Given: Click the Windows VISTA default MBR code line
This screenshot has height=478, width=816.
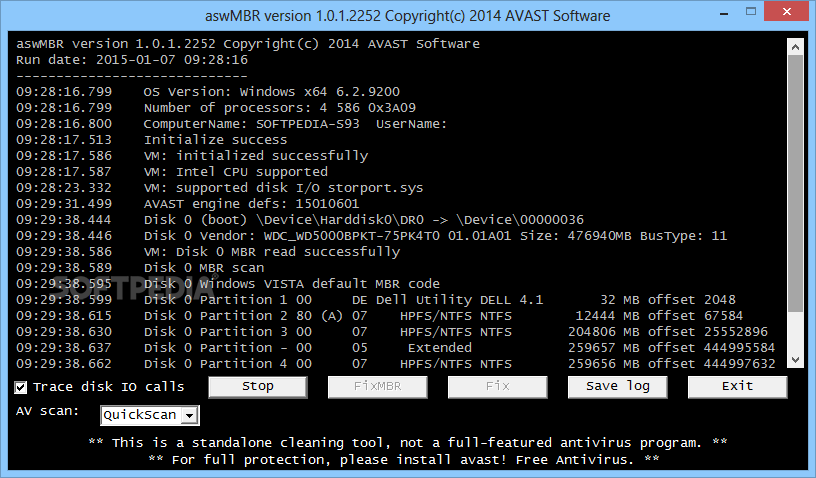Looking at the screenshot, I should [x=228, y=284].
